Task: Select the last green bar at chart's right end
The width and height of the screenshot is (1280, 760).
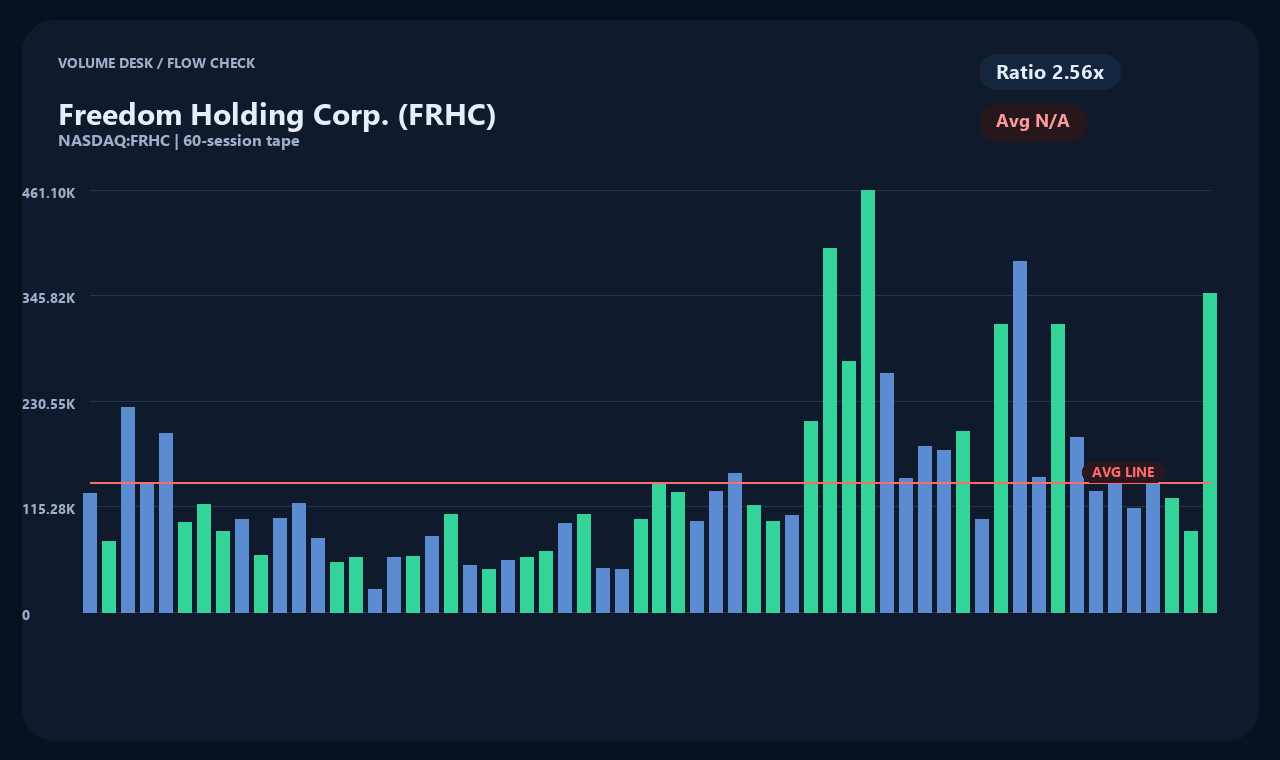Action: coord(1210,453)
